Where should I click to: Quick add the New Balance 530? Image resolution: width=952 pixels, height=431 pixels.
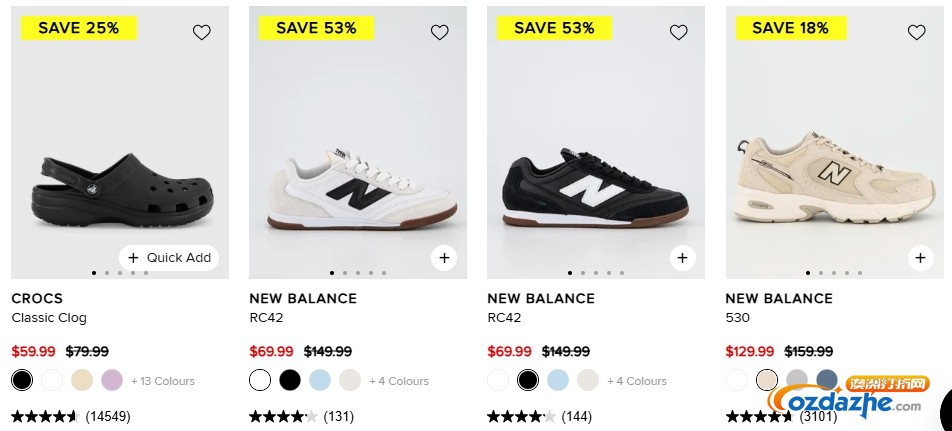(920, 258)
